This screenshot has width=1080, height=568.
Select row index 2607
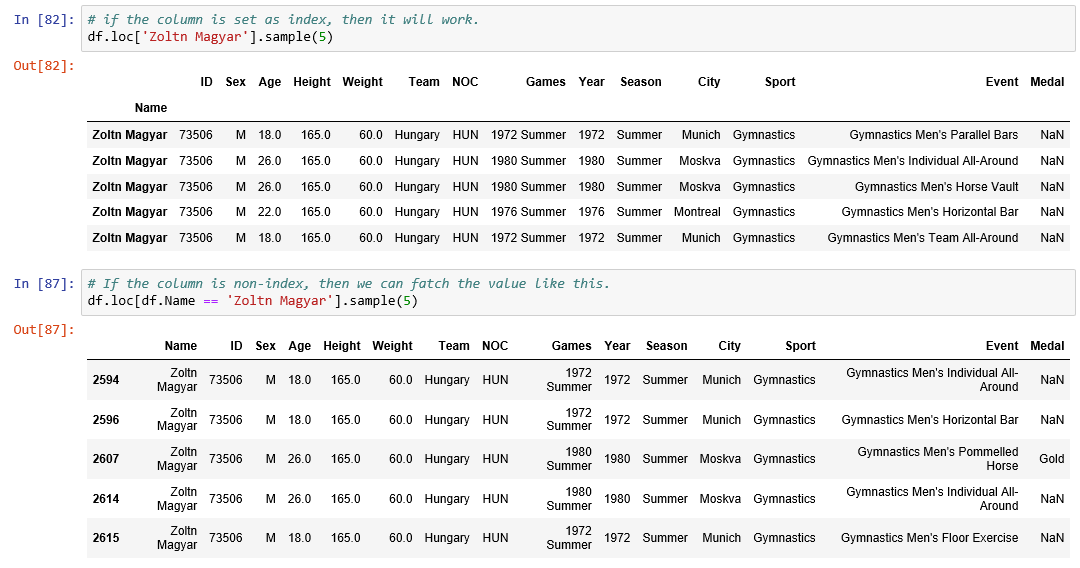coord(105,459)
